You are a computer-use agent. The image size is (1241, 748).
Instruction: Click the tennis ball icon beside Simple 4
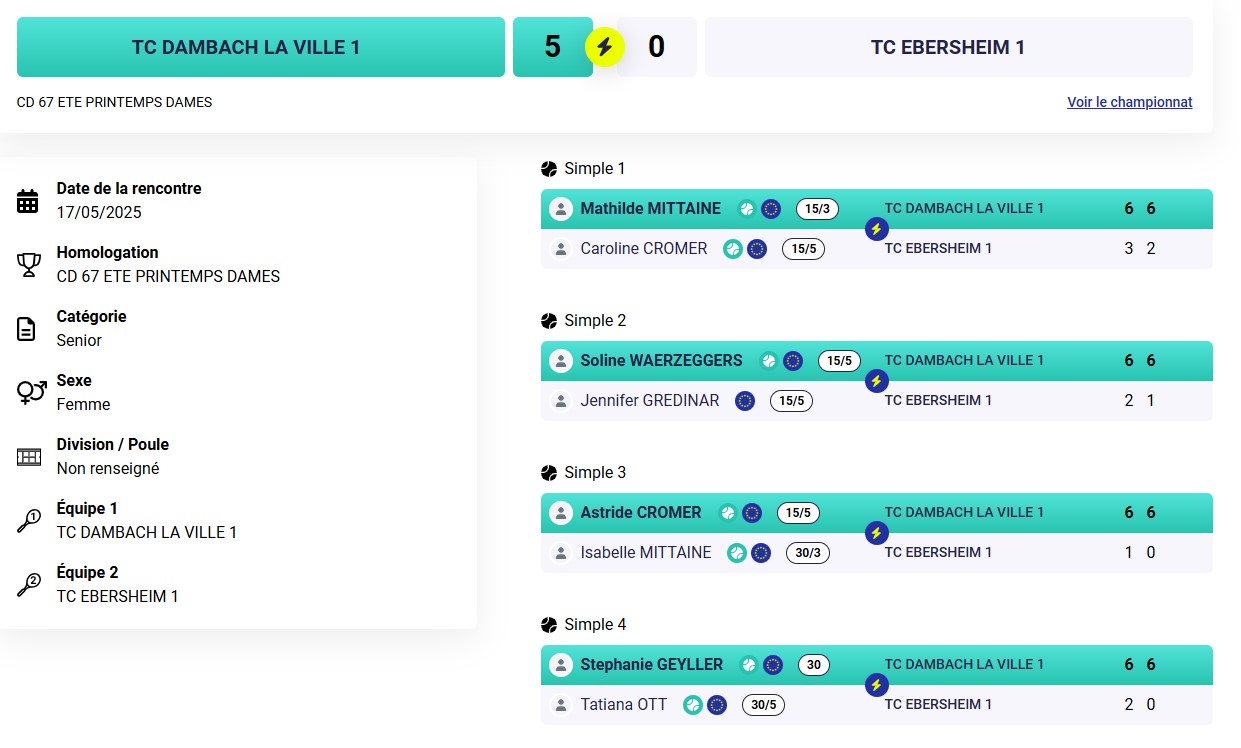coord(548,625)
